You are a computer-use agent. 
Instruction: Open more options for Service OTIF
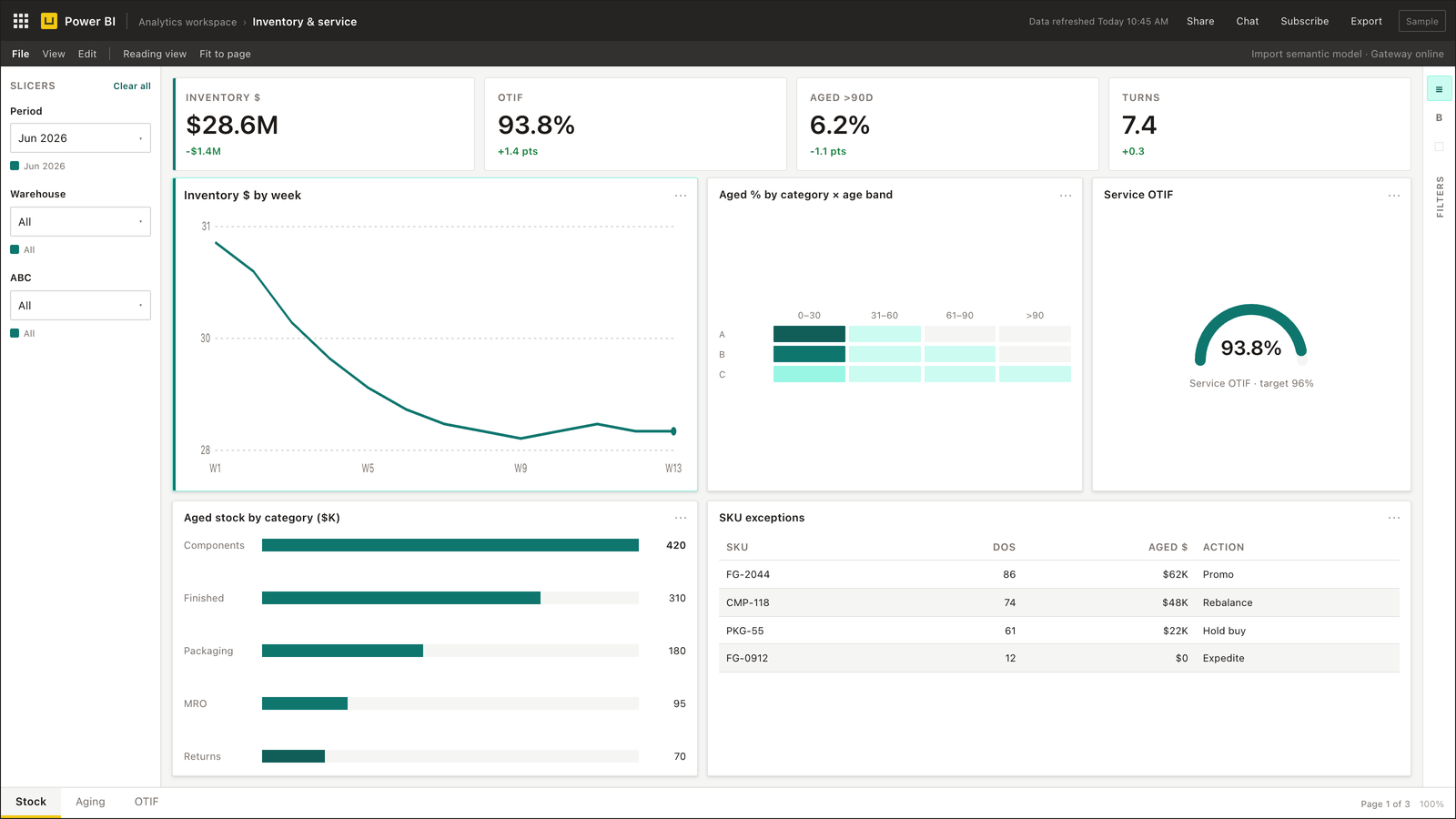tap(1394, 196)
